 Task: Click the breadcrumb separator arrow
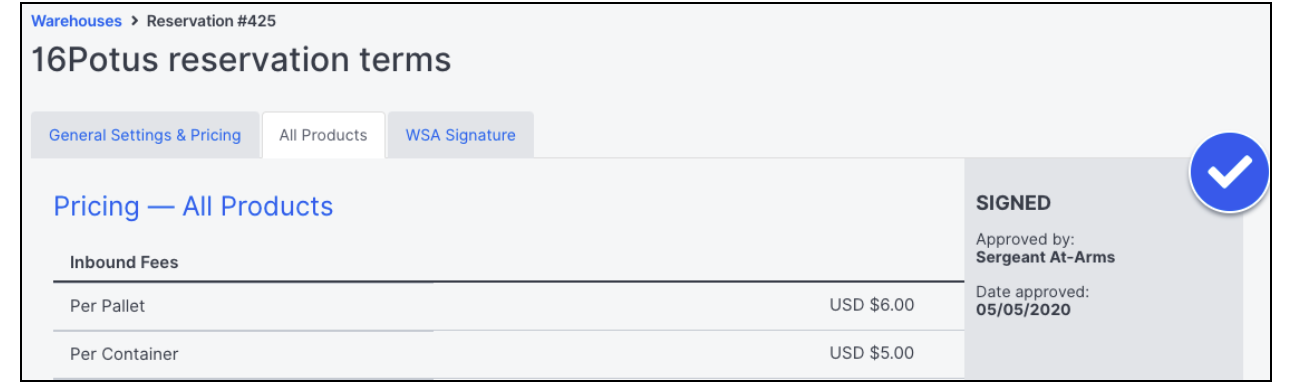pyautogui.click(x=134, y=20)
